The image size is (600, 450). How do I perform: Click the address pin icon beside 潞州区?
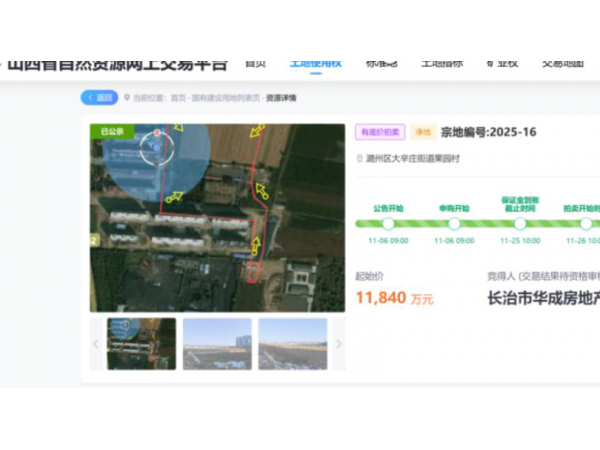tap(359, 159)
